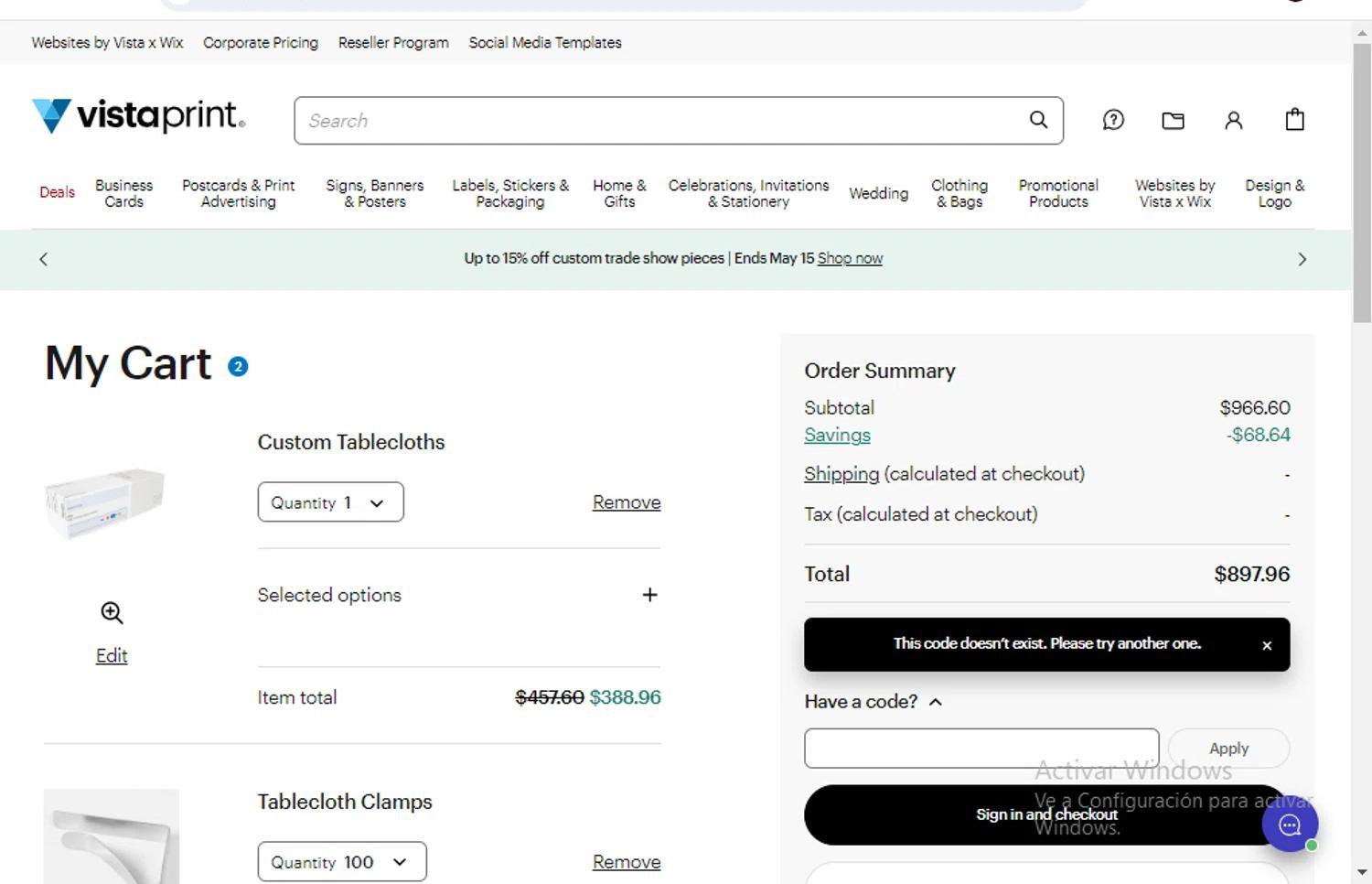Click the Vistaprint logo

coord(138,116)
